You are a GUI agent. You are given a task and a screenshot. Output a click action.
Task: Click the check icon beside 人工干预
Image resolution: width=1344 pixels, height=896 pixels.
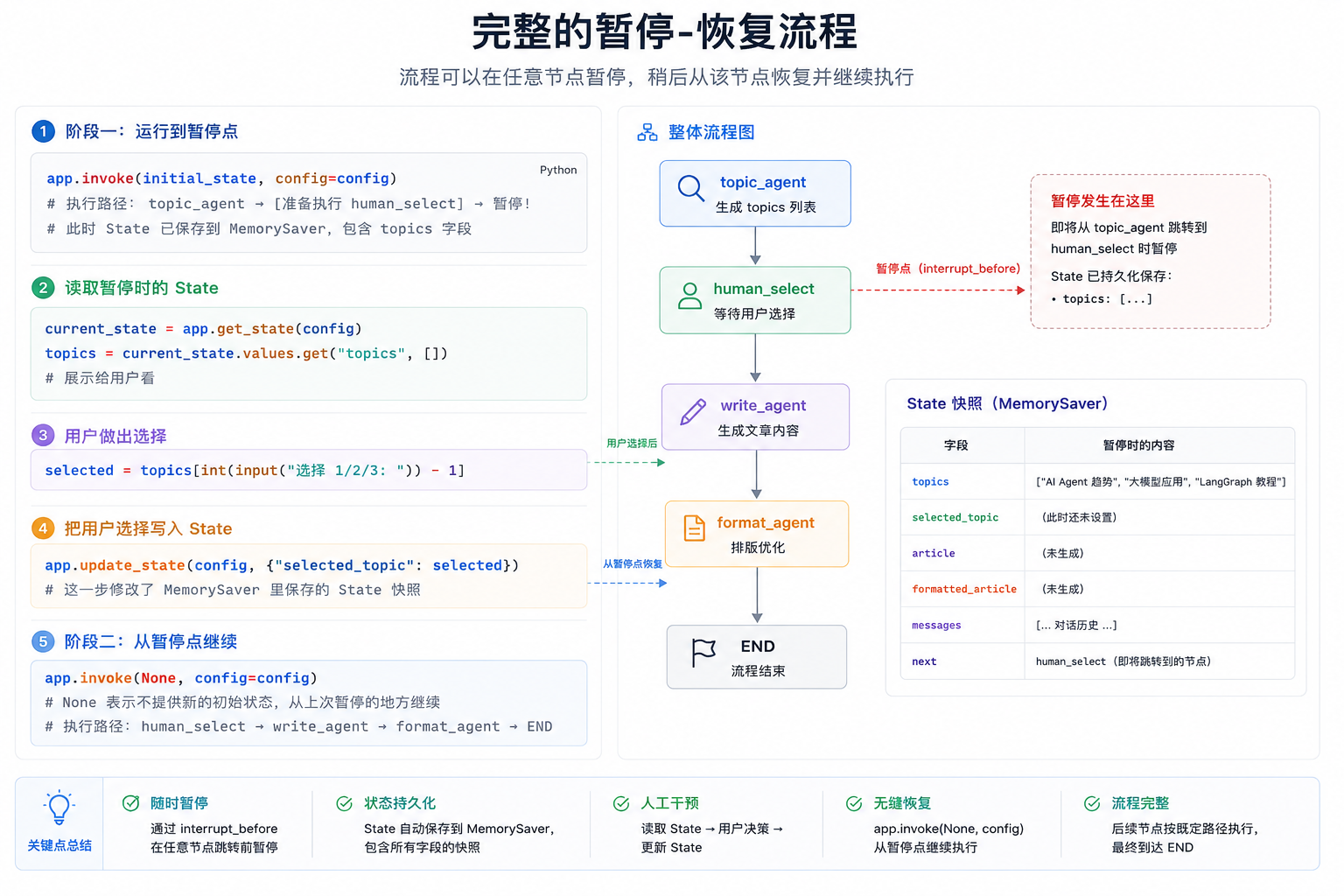pos(621,803)
